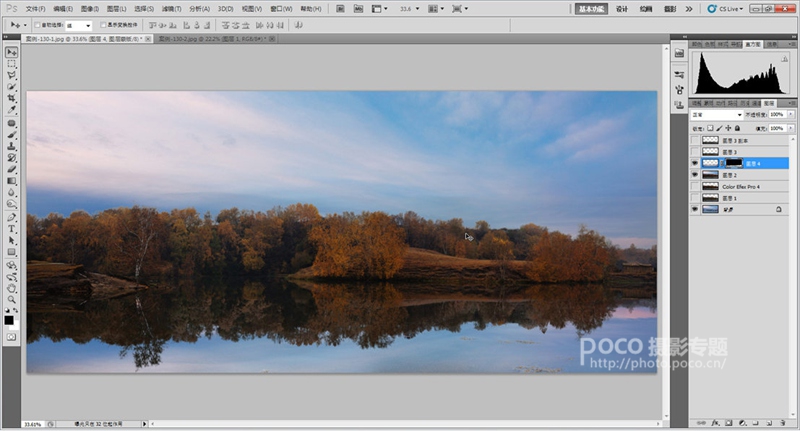Screen dimensions: 800x431
Task: Click the foreground color swatch
Action: (9, 320)
